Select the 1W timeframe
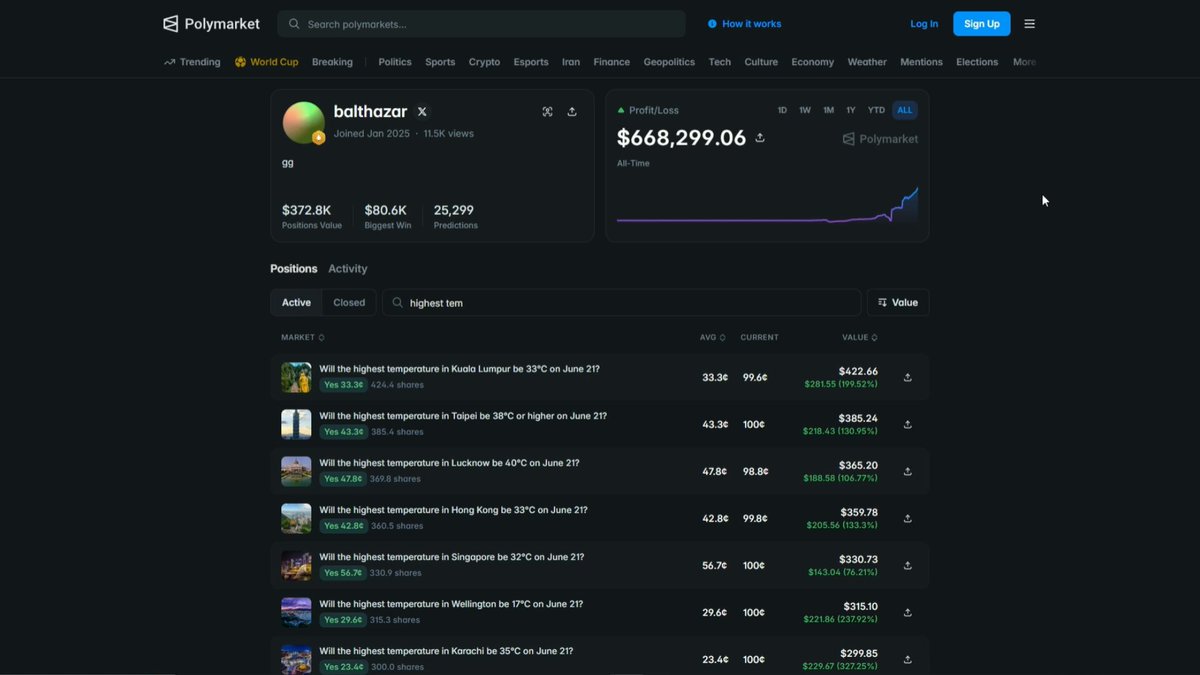The image size is (1200, 675). [805, 110]
